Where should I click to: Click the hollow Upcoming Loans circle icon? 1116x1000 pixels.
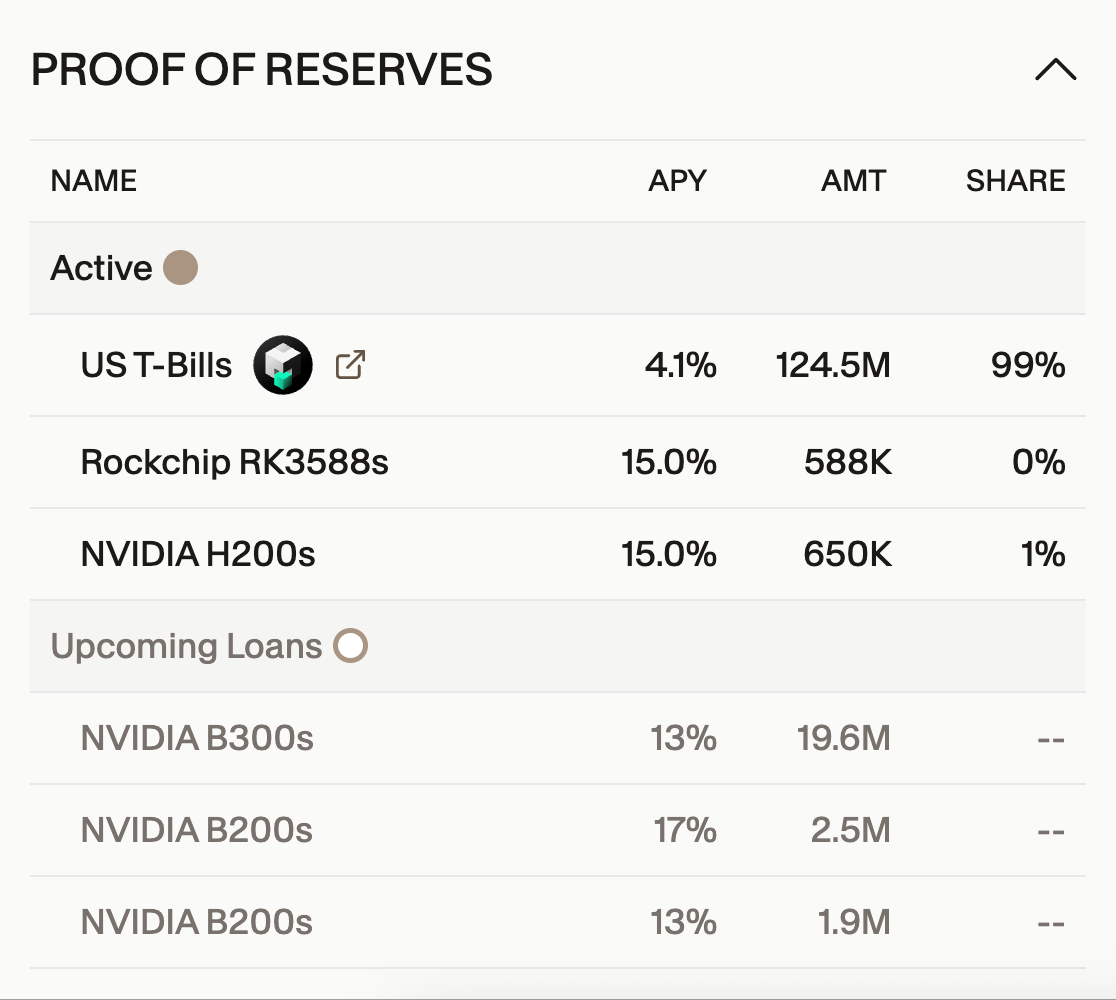tap(351, 646)
